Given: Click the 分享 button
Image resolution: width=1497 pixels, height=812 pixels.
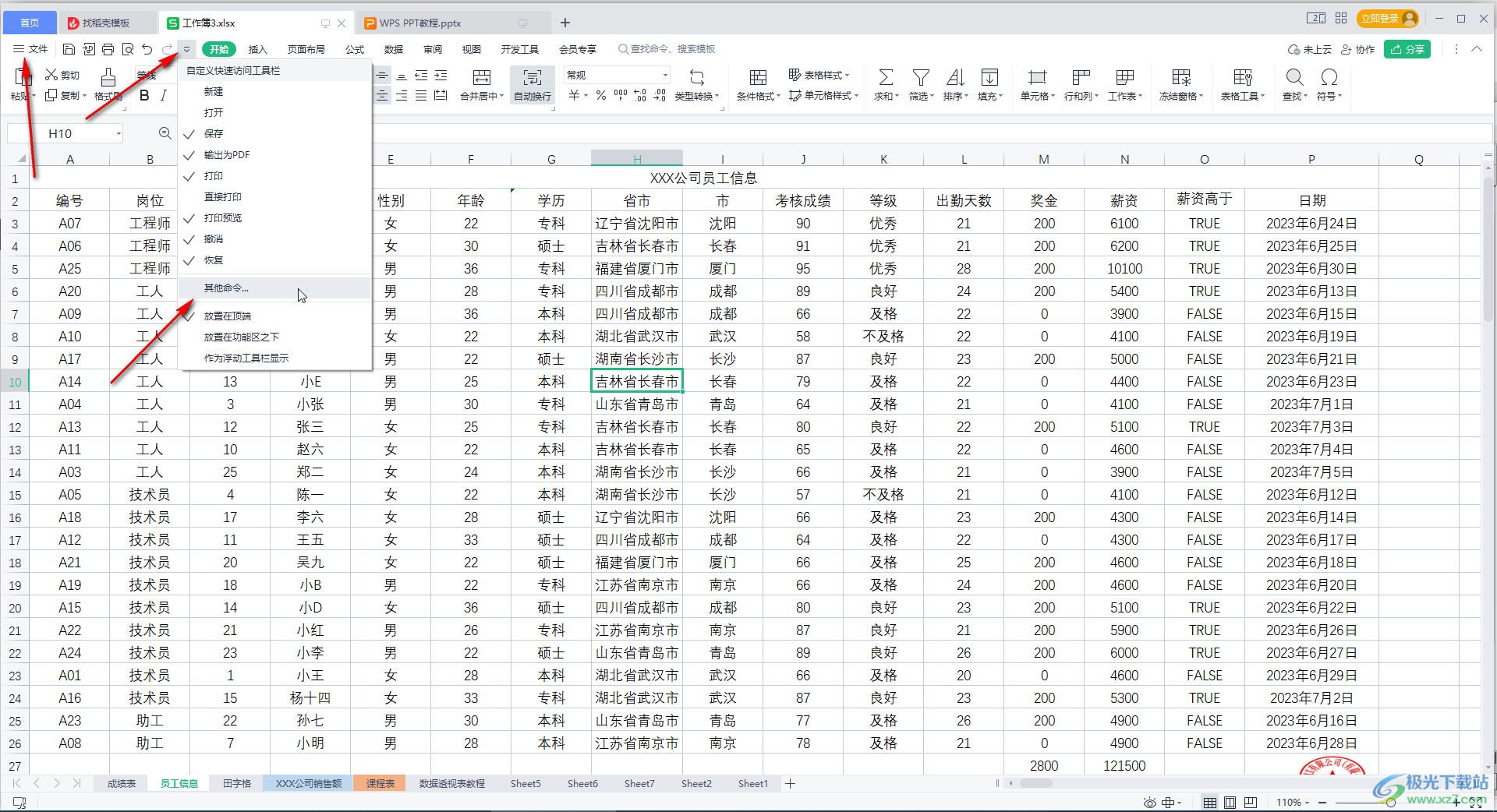Looking at the screenshot, I should point(1407,48).
